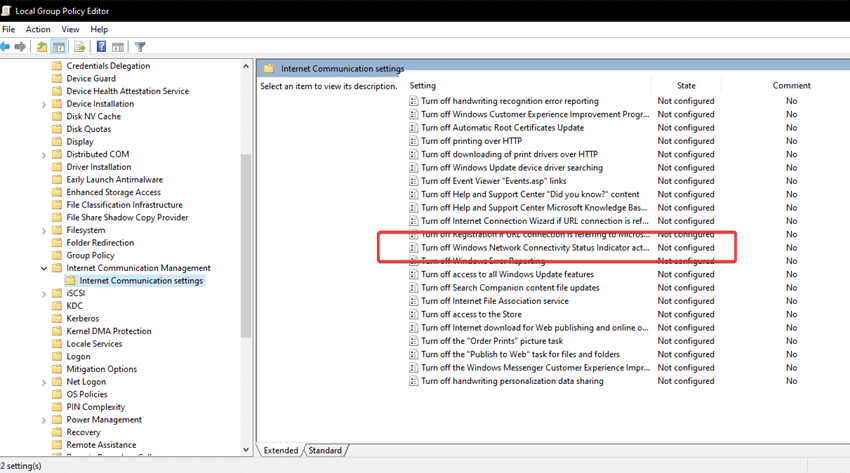Screen dimensions: 850x473
Task: Click the Export List toolbar icon
Action: pyautogui.click(x=79, y=47)
